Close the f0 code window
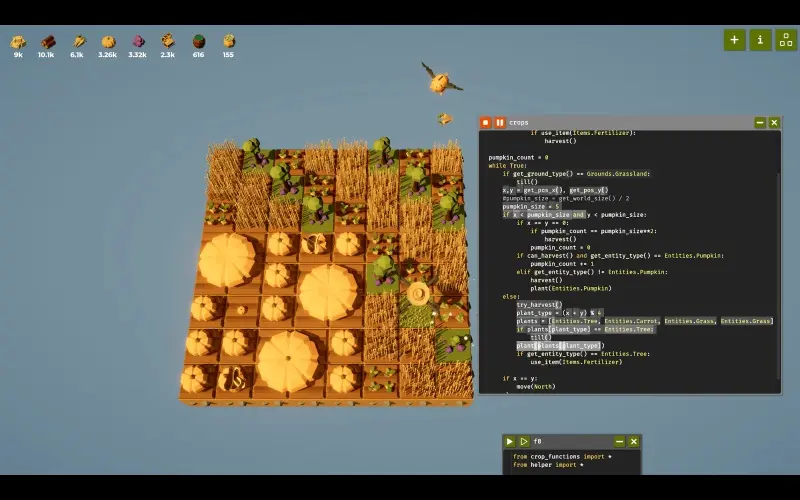This screenshot has width=800, height=500. (633, 441)
